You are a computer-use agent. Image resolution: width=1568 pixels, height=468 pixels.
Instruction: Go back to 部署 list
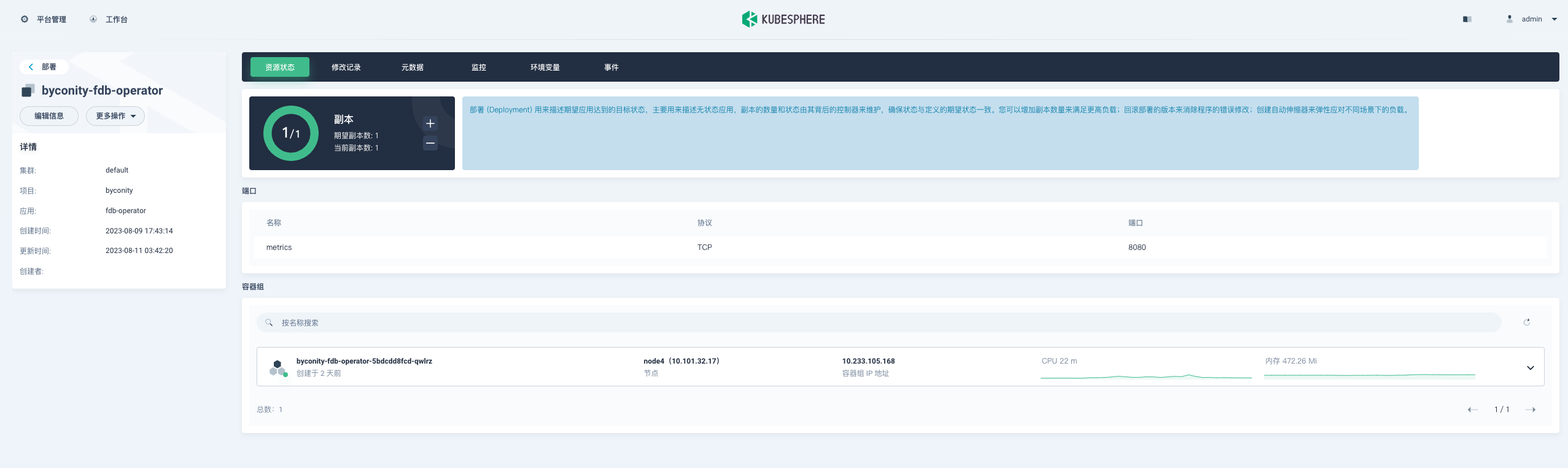(43, 67)
